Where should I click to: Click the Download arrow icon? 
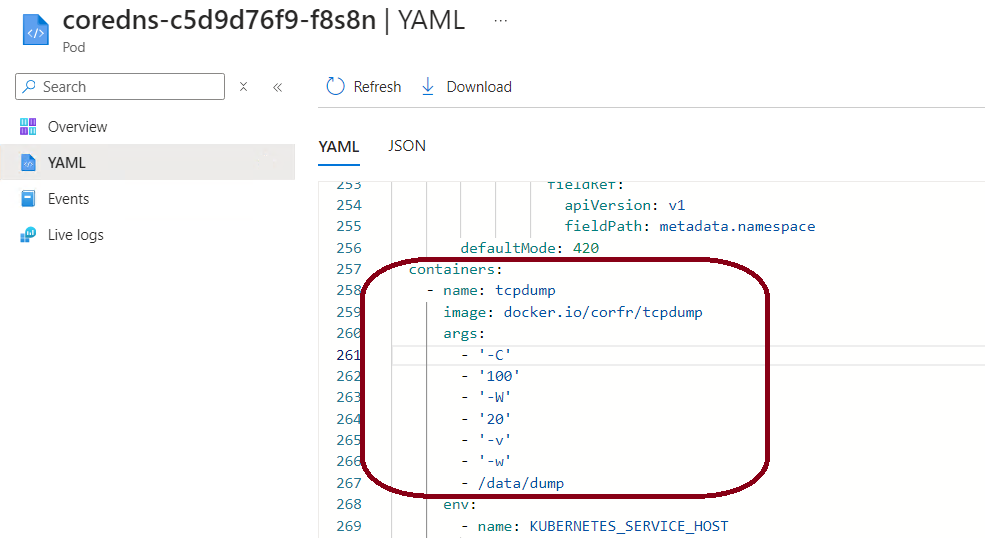[428, 87]
